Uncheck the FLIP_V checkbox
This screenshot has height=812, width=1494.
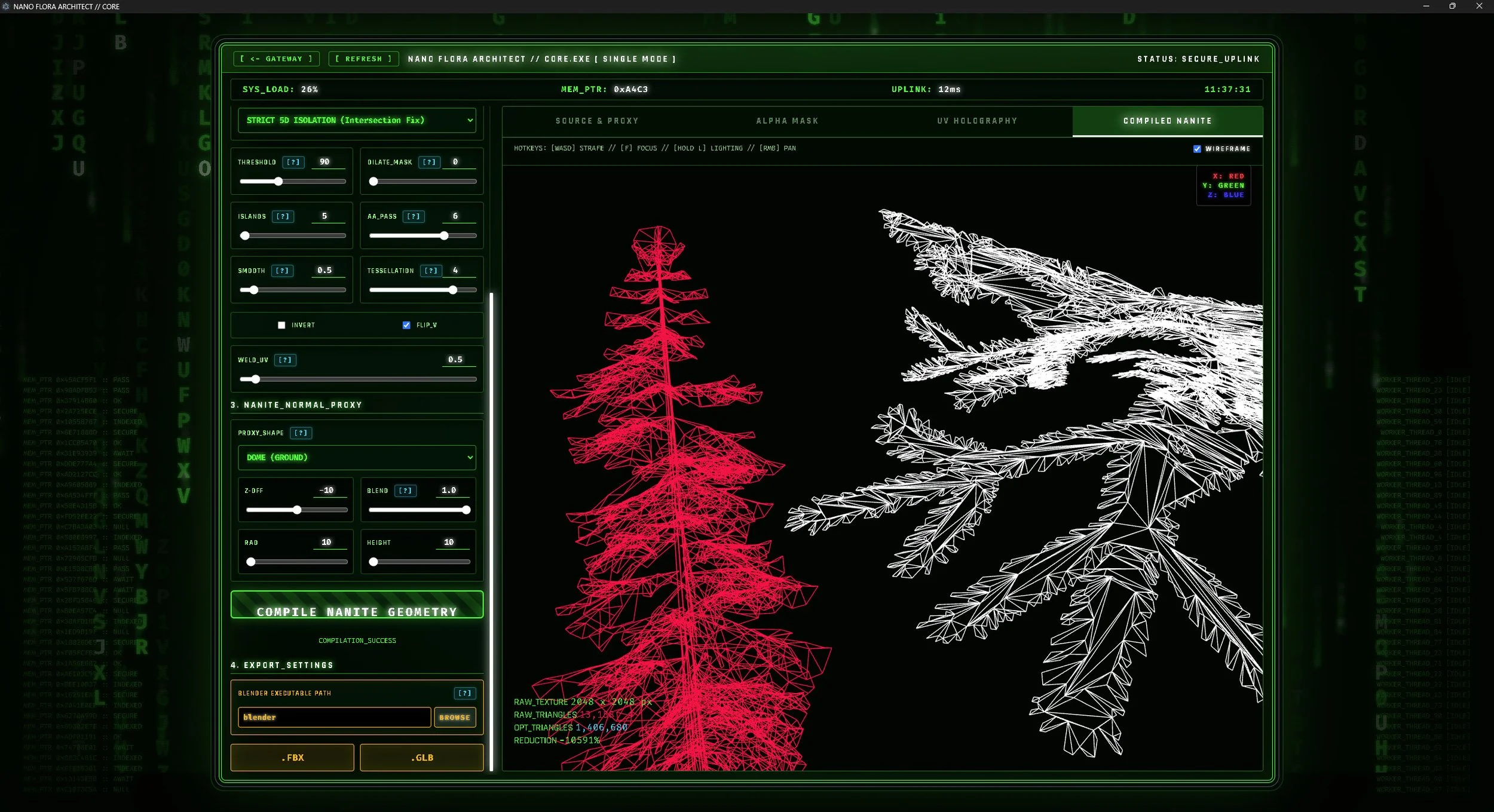click(406, 325)
